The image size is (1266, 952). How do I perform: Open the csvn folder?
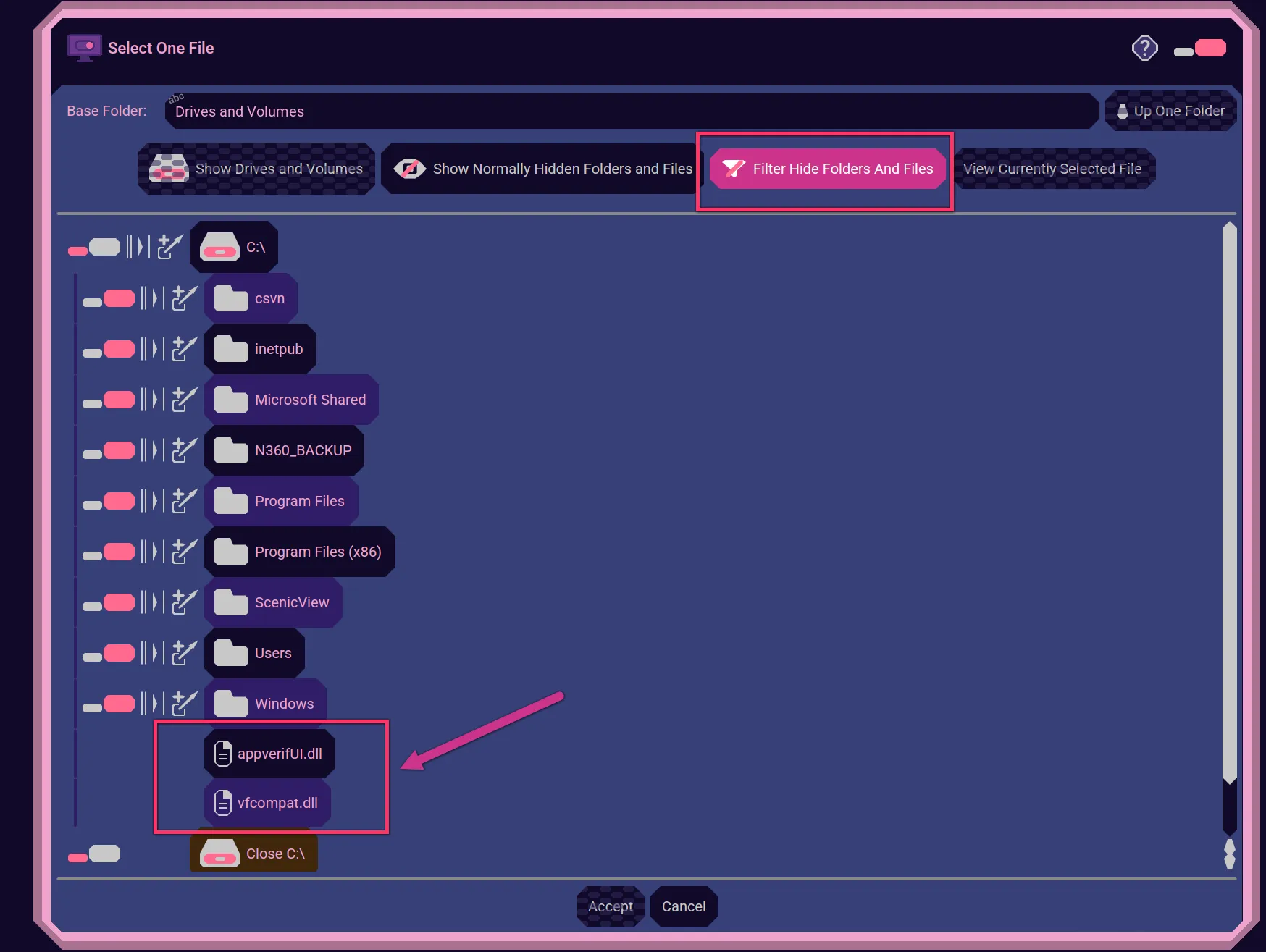(x=251, y=298)
